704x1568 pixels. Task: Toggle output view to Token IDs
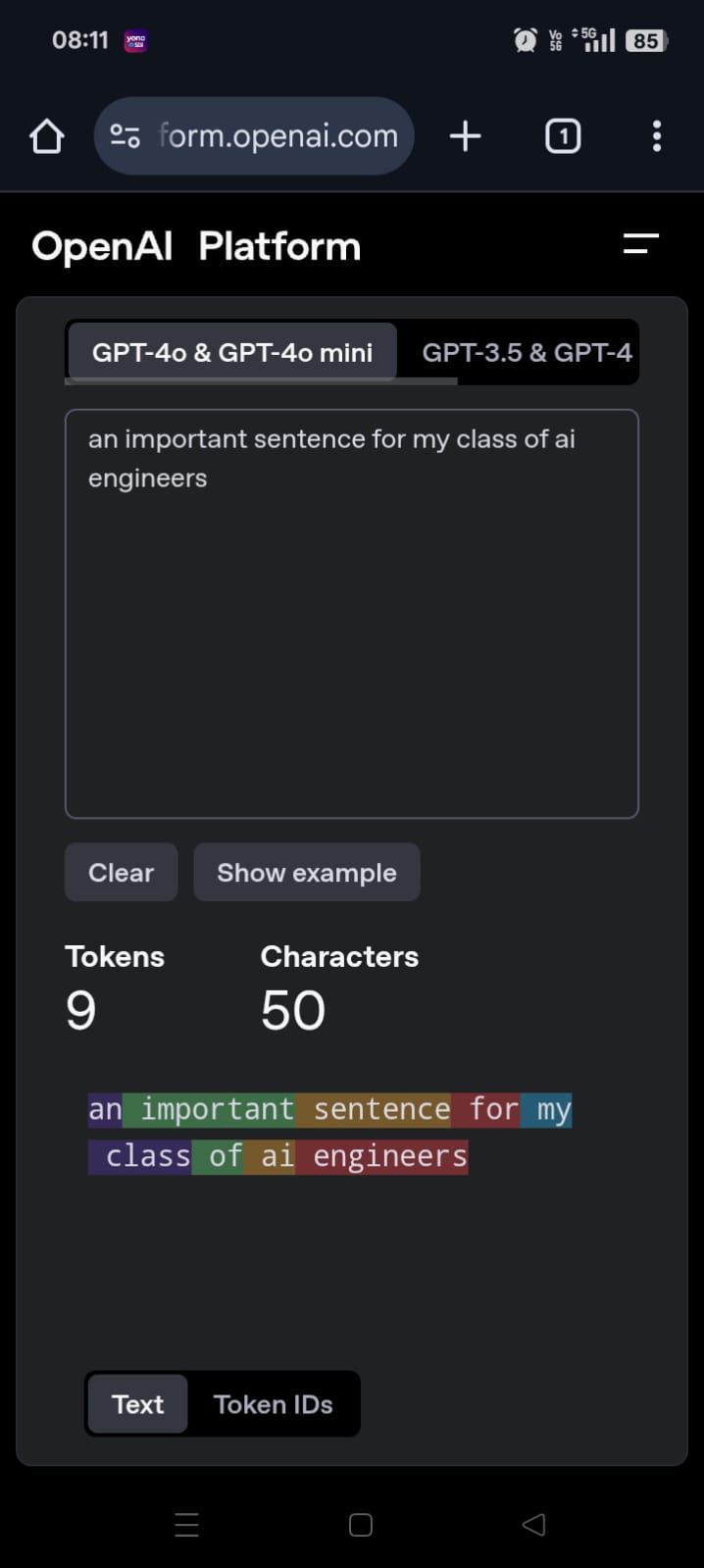pyautogui.click(x=273, y=1404)
